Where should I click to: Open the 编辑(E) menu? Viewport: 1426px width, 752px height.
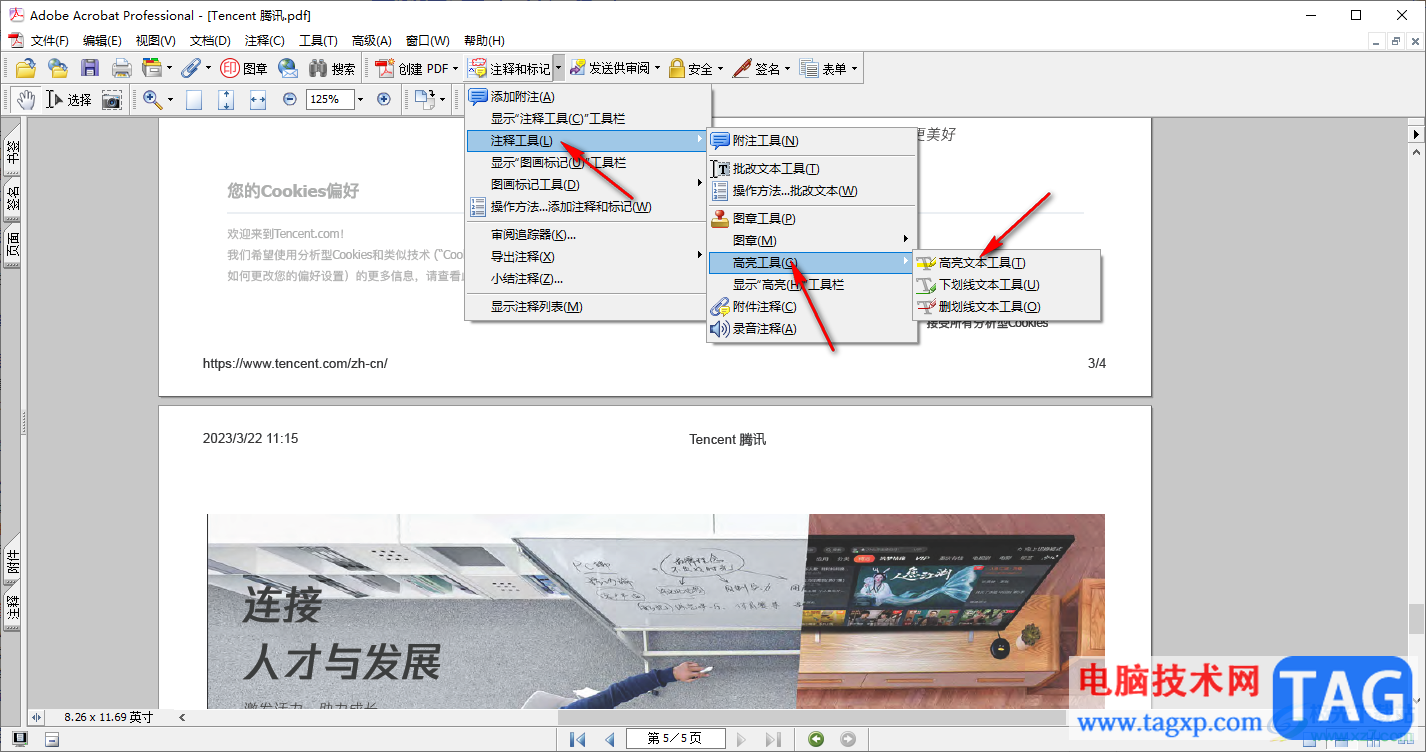102,41
